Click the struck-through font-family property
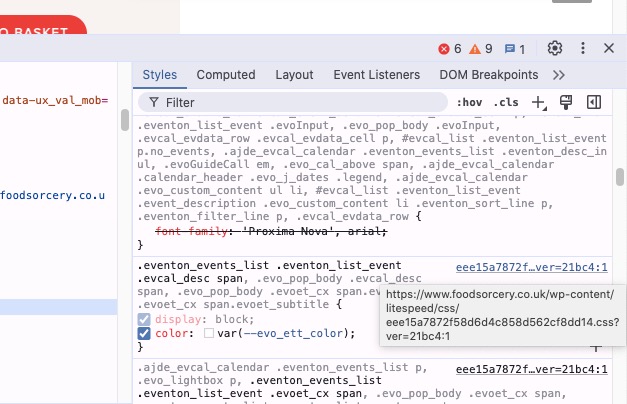Viewport: 627px width, 404px height. point(191,231)
